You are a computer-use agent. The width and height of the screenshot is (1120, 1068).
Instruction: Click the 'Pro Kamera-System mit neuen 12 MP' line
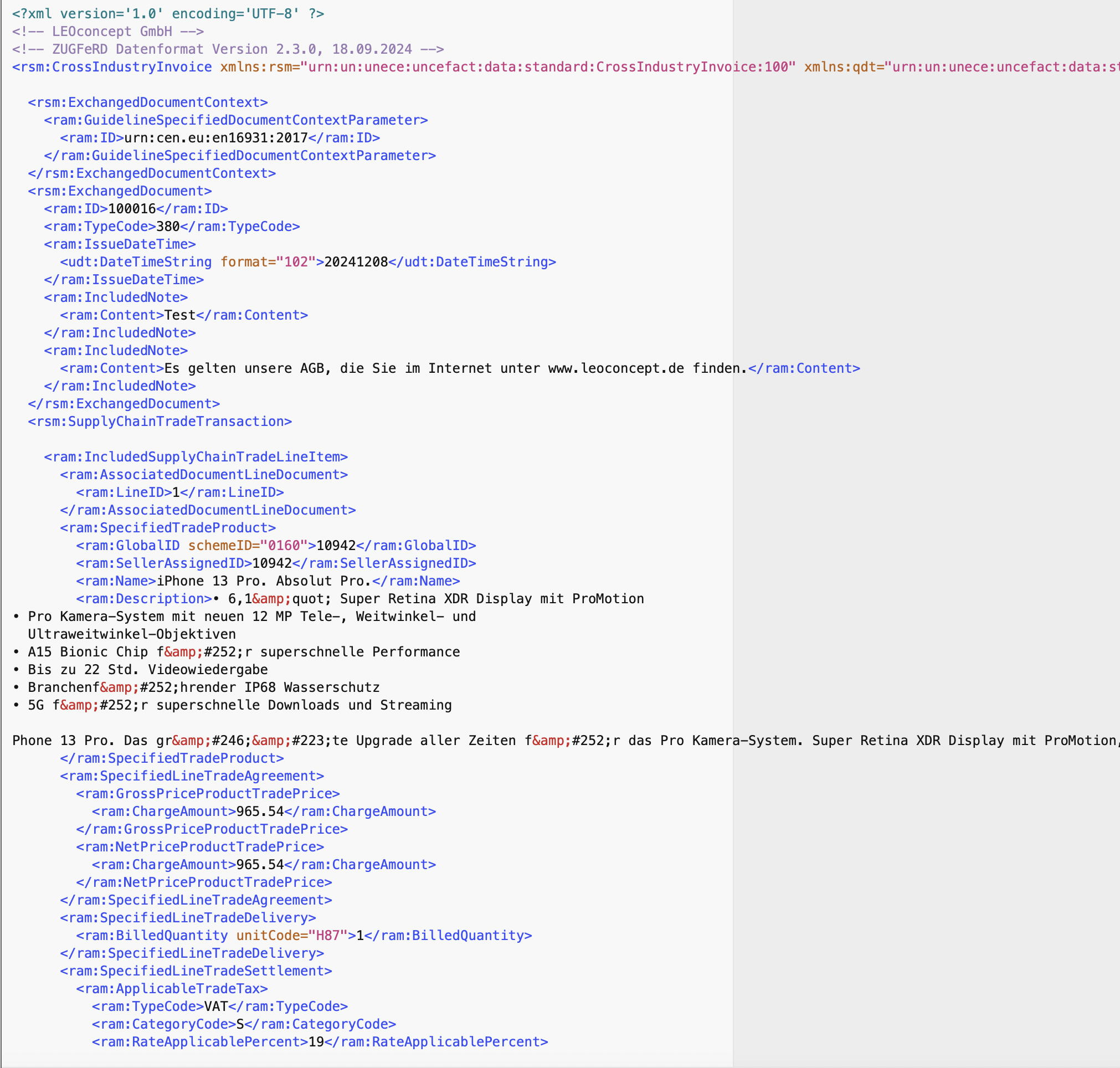click(244, 617)
